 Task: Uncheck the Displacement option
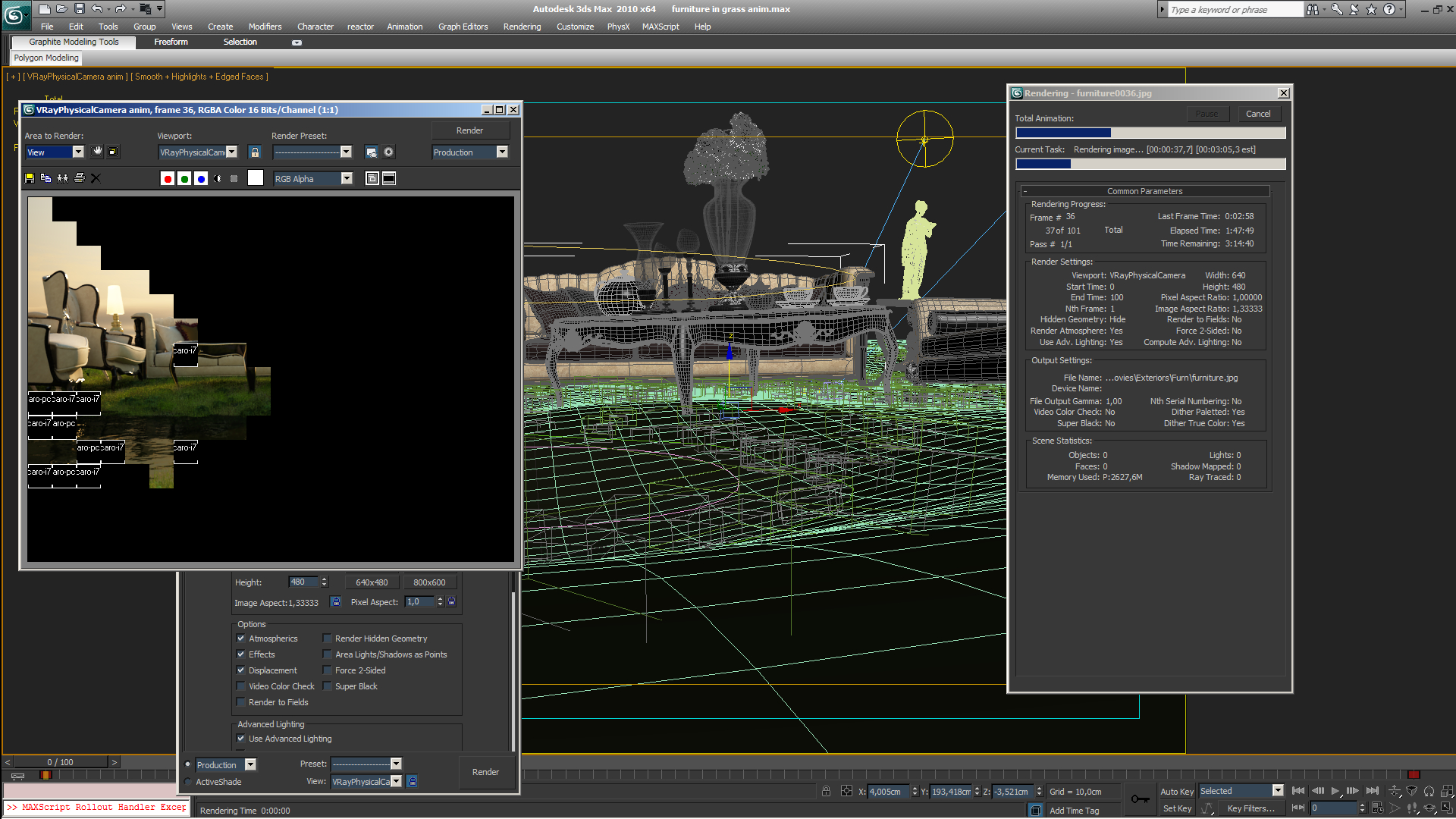click(241, 670)
